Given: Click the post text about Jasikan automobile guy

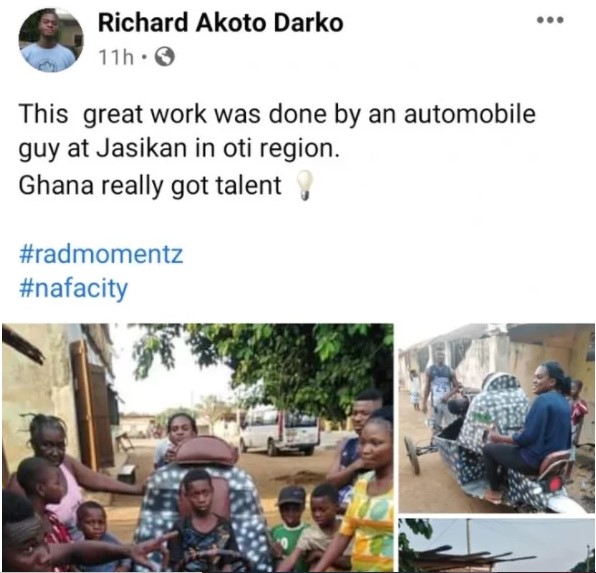Looking at the screenshot, I should (x=277, y=131).
